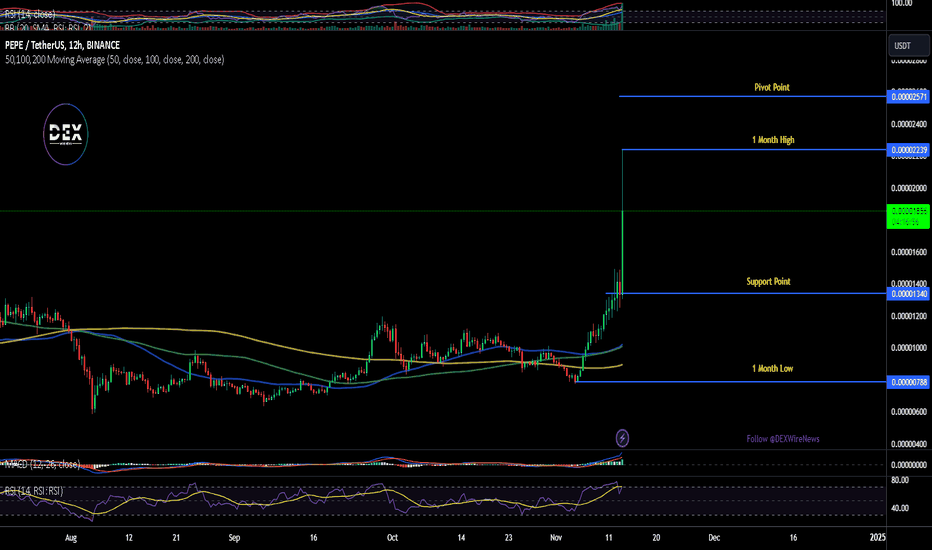Click the 0.00001340 price tag

tap(908, 294)
